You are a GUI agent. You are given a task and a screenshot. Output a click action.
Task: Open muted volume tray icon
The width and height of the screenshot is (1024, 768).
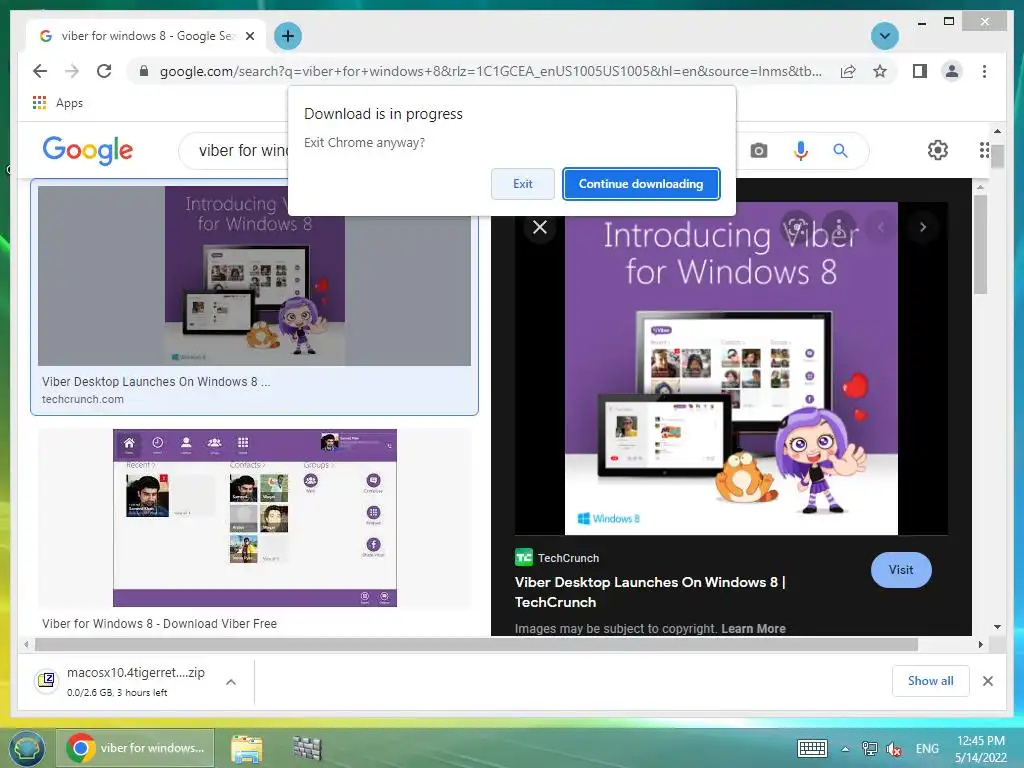[x=894, y=749]
